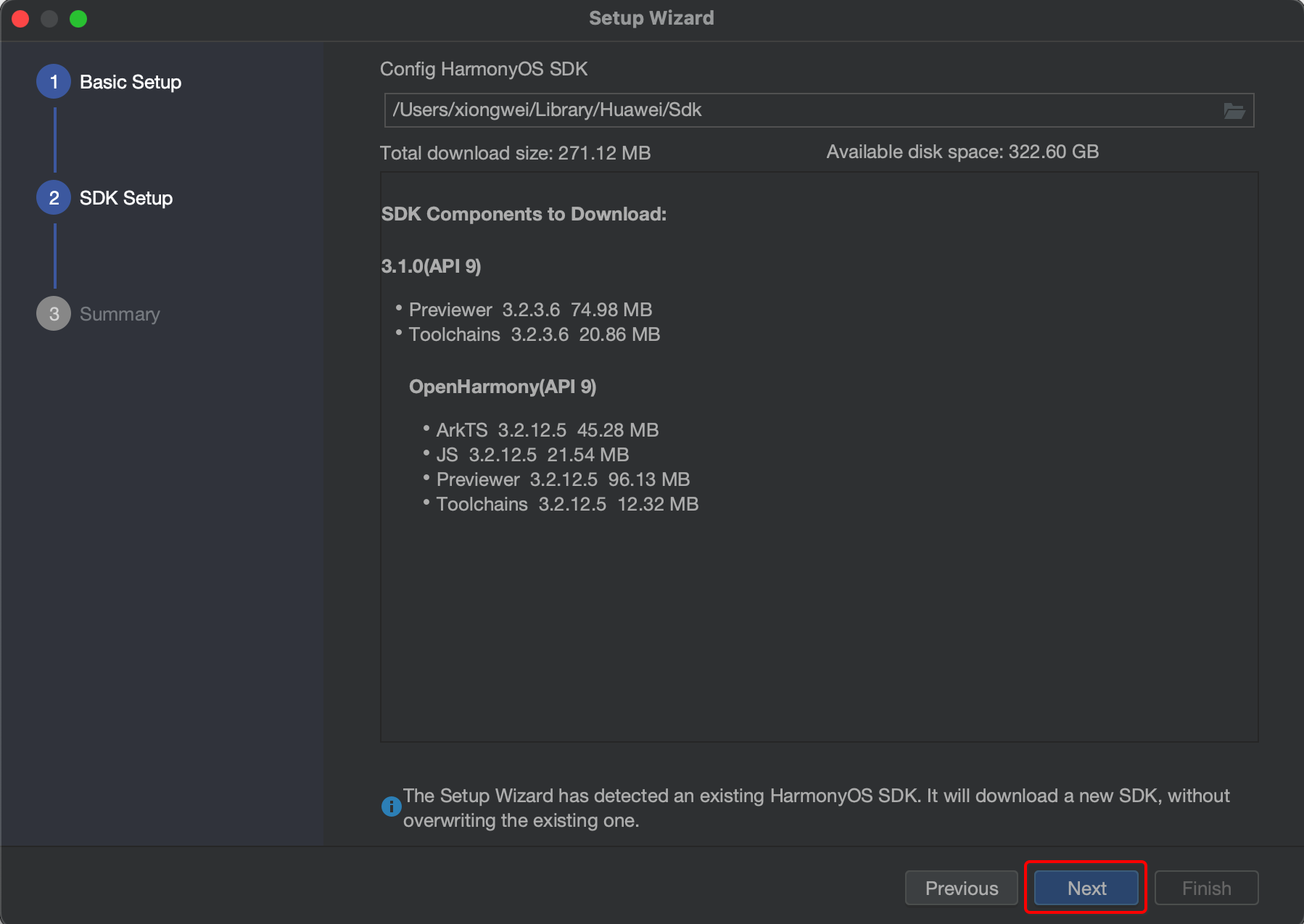Select the Toolchains 3.2.12.5 12.32 MB row
The image size is (1304, 924).
tap(567, 504)
